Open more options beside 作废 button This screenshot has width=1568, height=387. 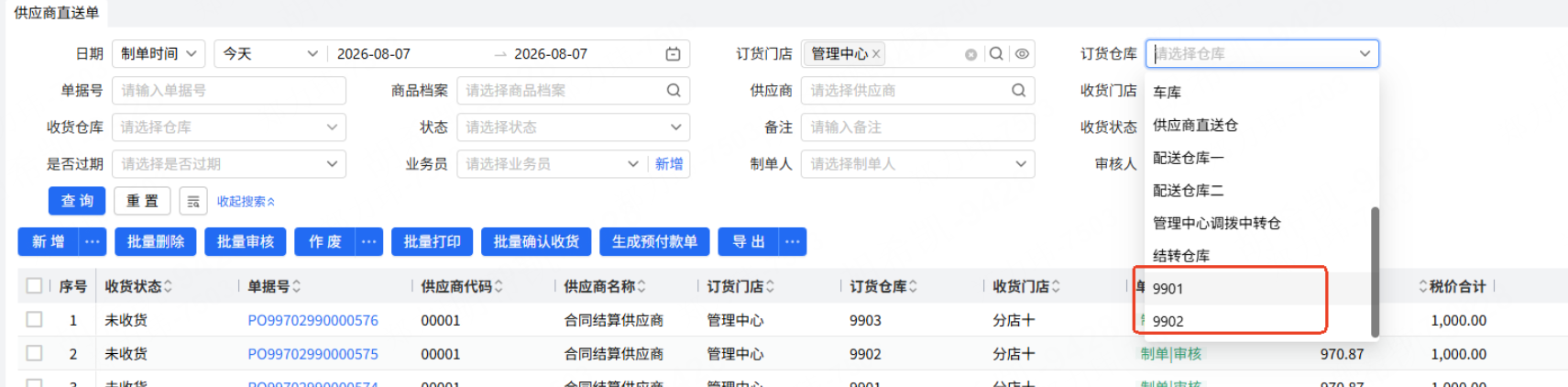coord(368,242)
